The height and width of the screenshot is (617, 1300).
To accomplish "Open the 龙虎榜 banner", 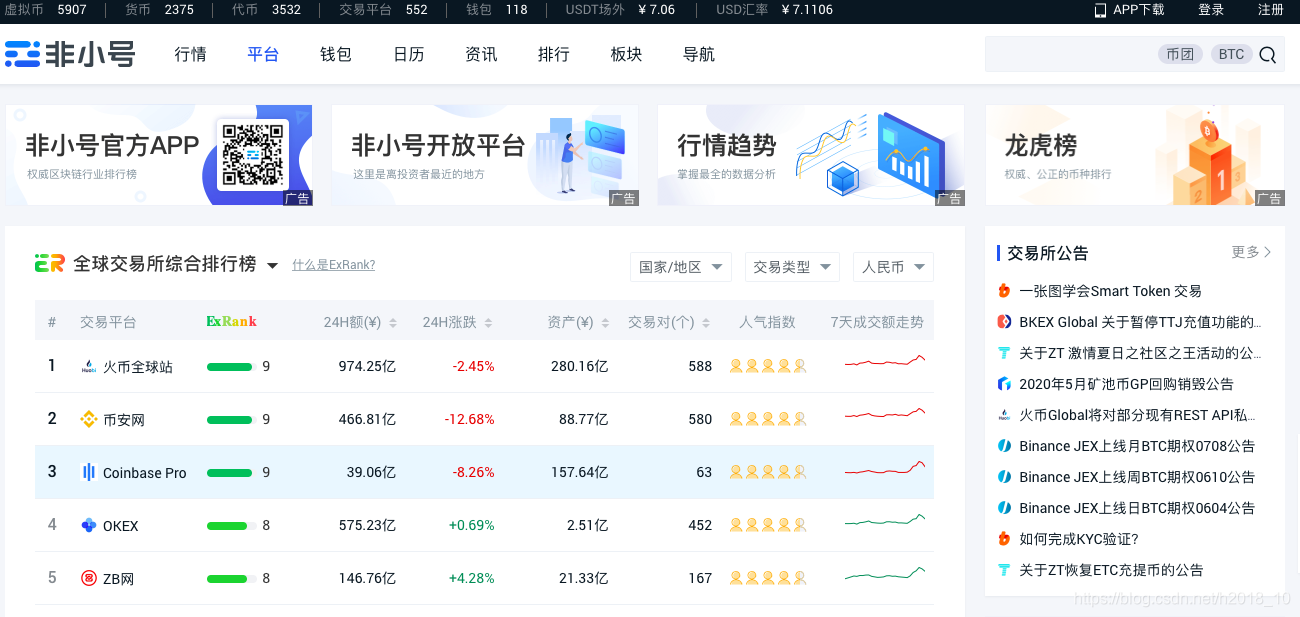I will (1135, 155).
